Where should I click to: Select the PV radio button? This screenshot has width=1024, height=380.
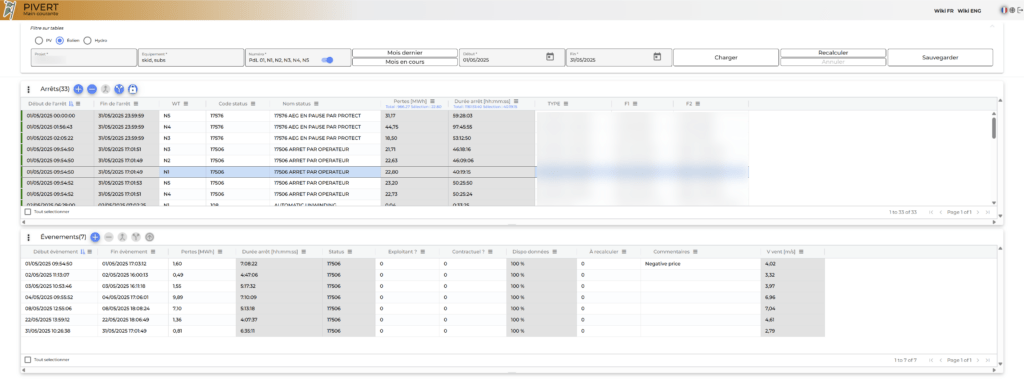pyautogui.click(x=39, y=40)
